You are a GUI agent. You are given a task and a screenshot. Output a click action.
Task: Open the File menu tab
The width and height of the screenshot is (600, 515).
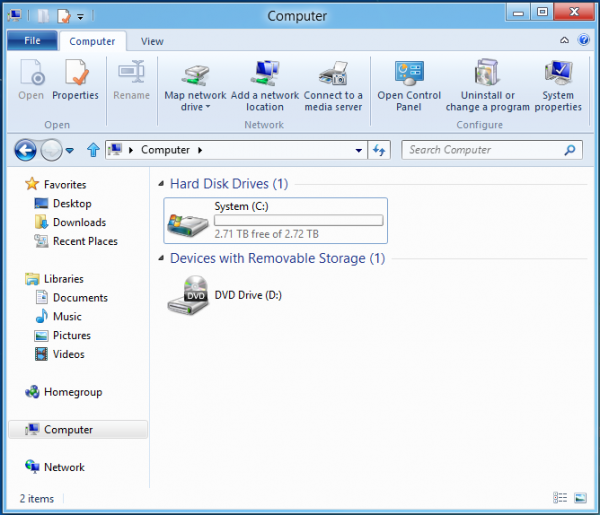(33, 41)
